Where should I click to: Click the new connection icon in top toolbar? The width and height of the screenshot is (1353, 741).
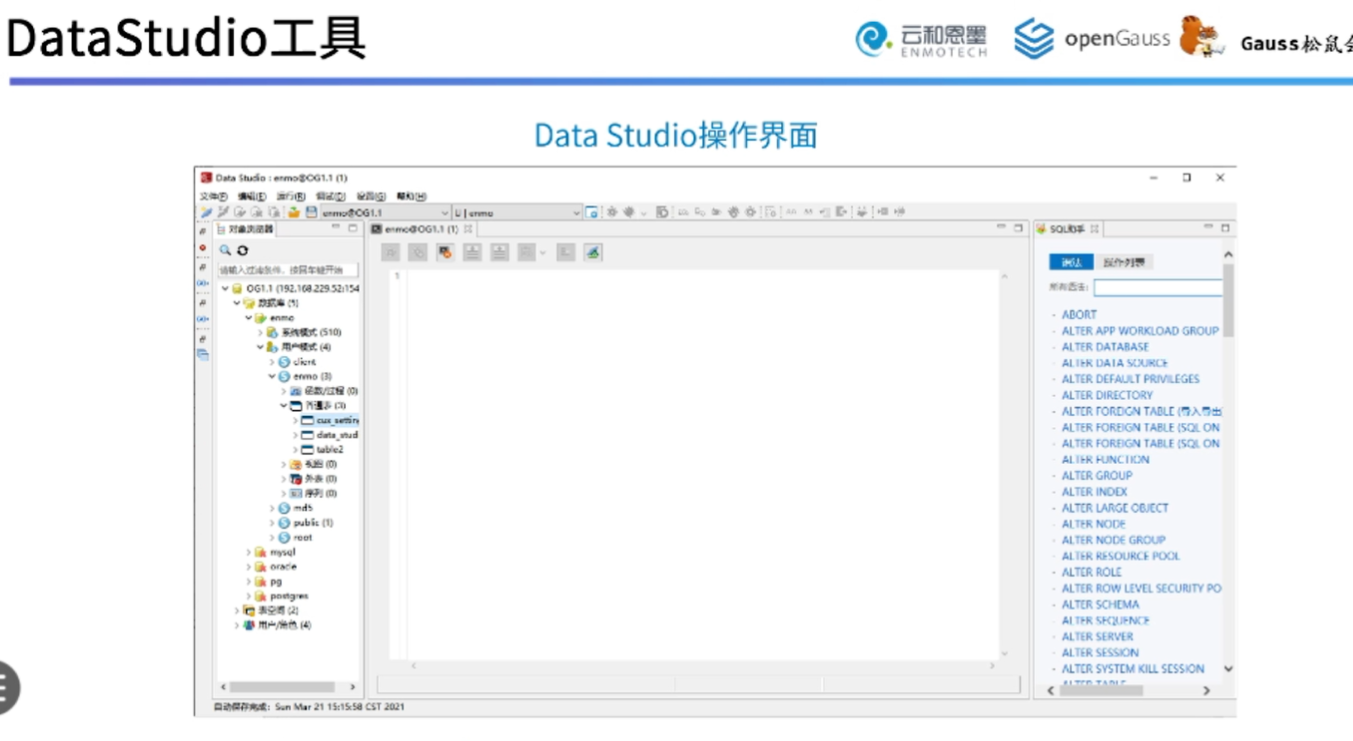point(206,212)
